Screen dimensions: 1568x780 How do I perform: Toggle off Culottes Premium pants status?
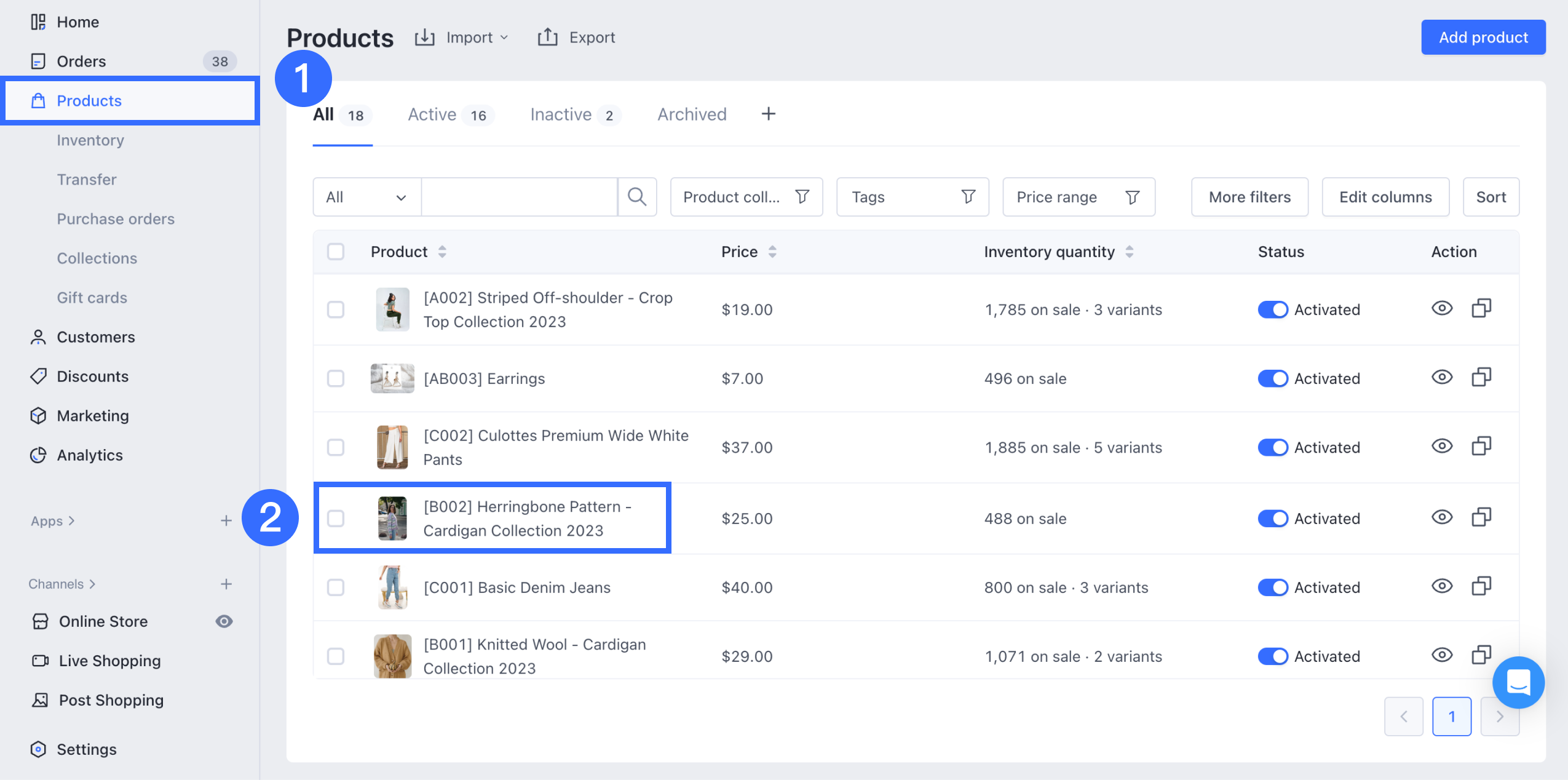[1272, 447]
